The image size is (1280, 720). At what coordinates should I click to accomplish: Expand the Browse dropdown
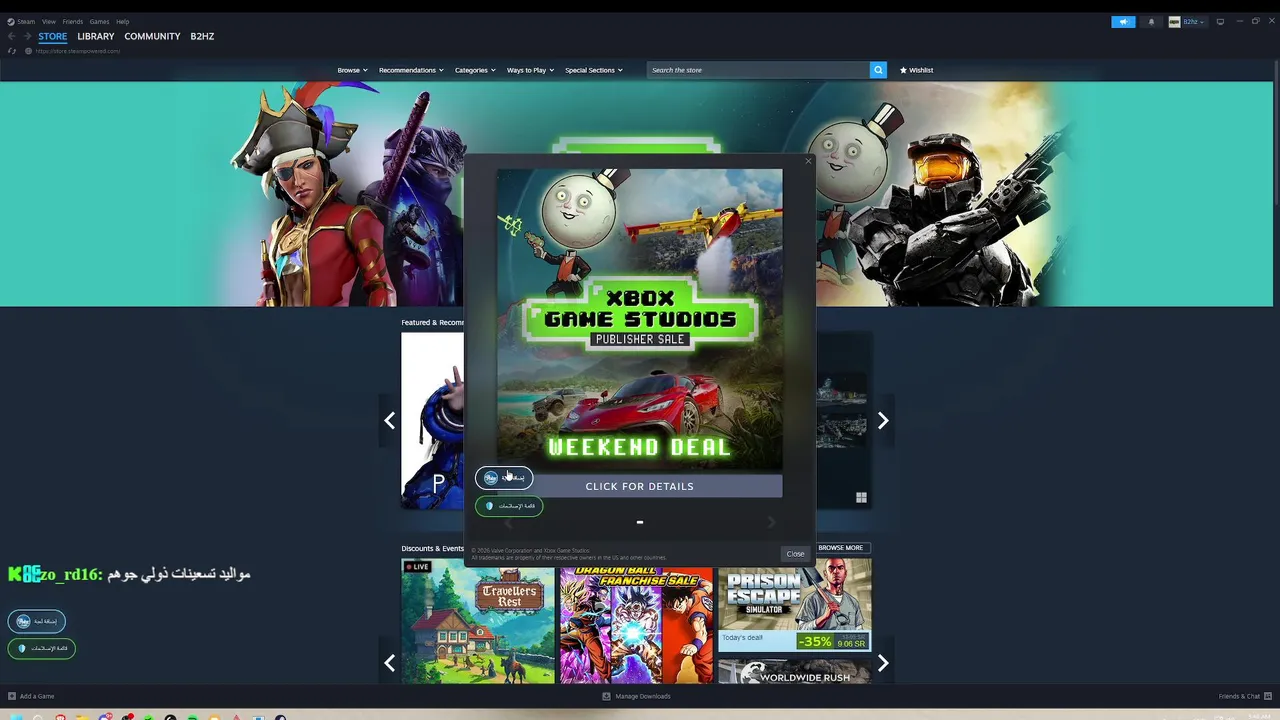pyautogui.click(x=352, y=70)
